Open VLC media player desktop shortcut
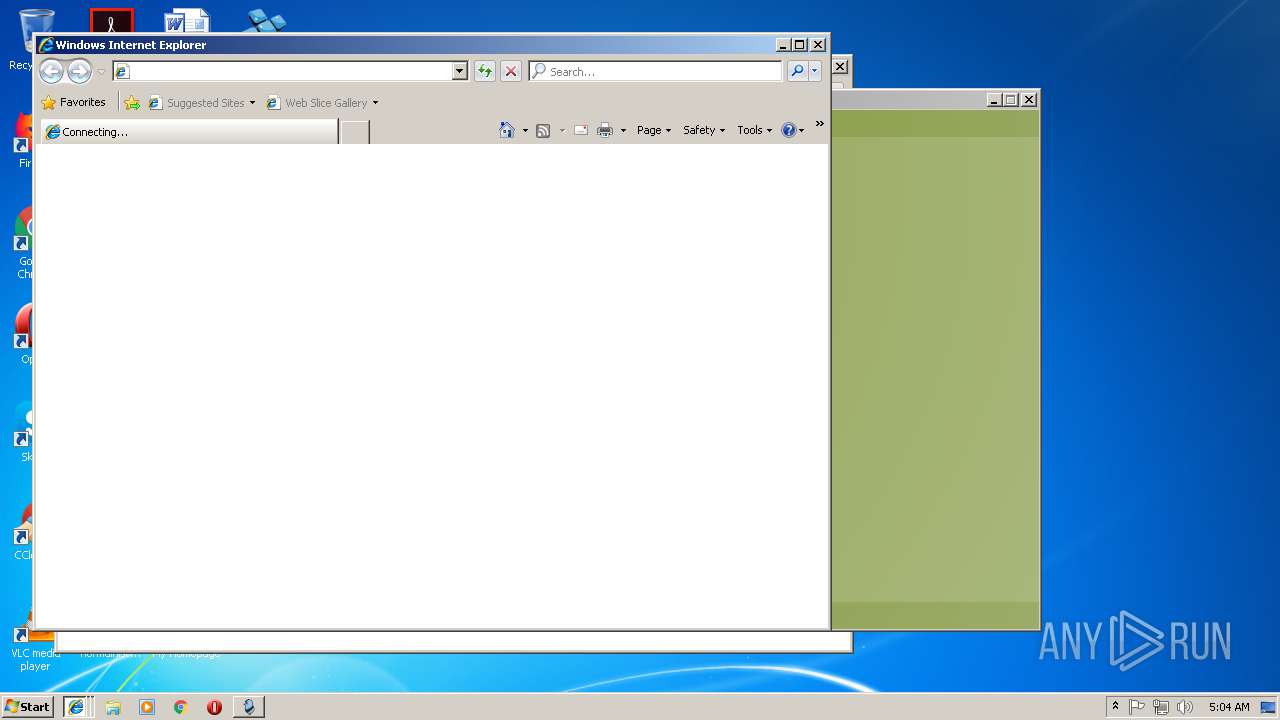 click(35, 647)
